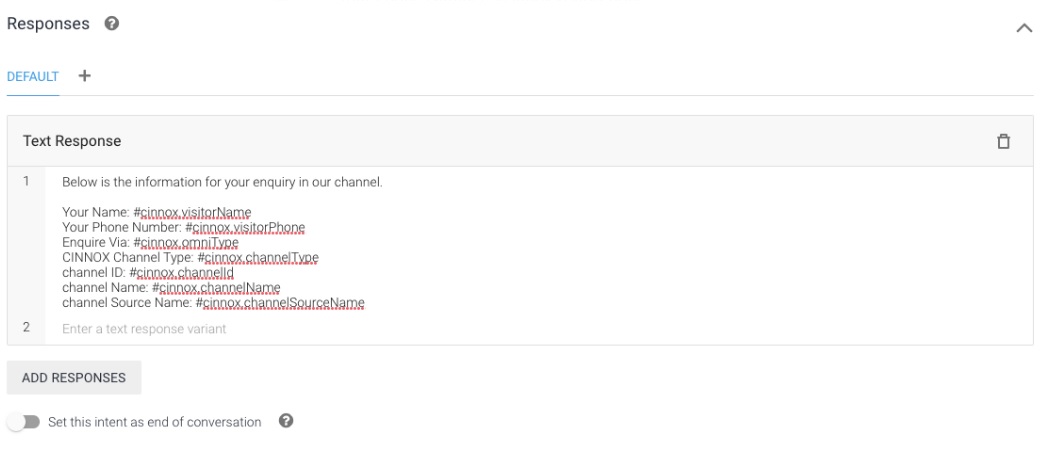
Task: Open help for end of conversation setting
Action: [x=285, y=421]
